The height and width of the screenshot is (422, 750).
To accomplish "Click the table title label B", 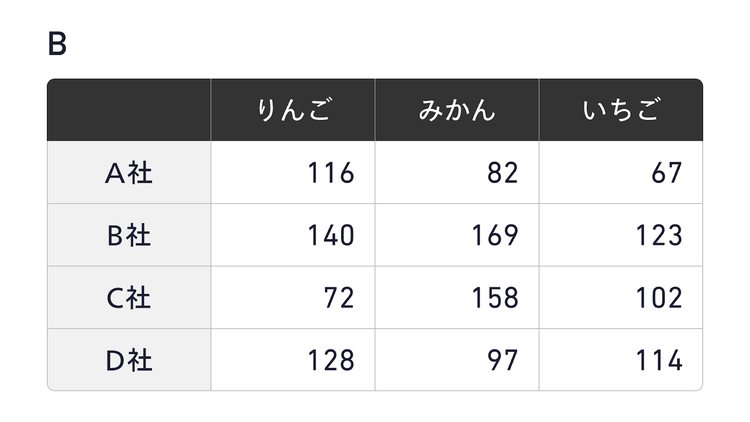I will 57,45.
